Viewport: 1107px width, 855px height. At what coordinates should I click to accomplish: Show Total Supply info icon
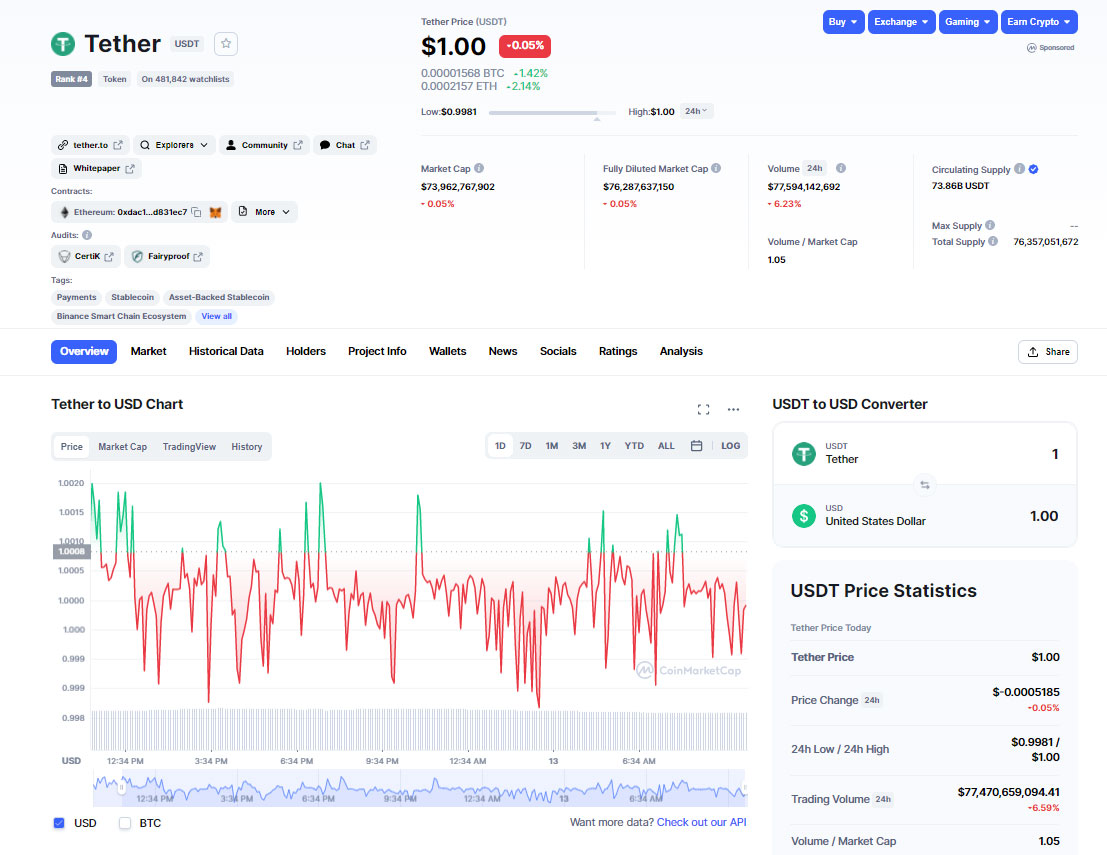993,241
